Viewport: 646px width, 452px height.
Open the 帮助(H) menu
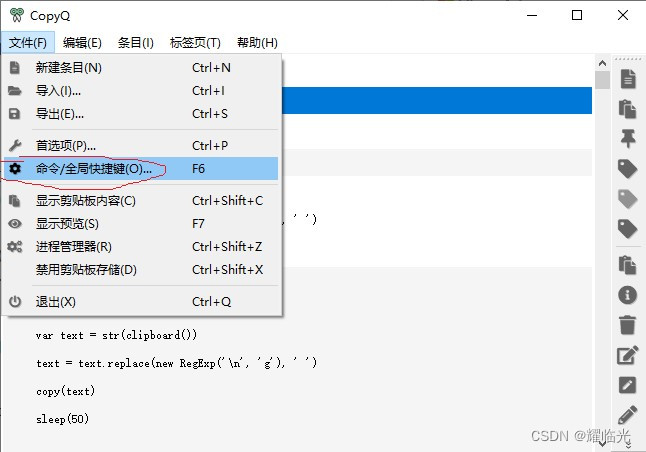click(x=257, y=42)
